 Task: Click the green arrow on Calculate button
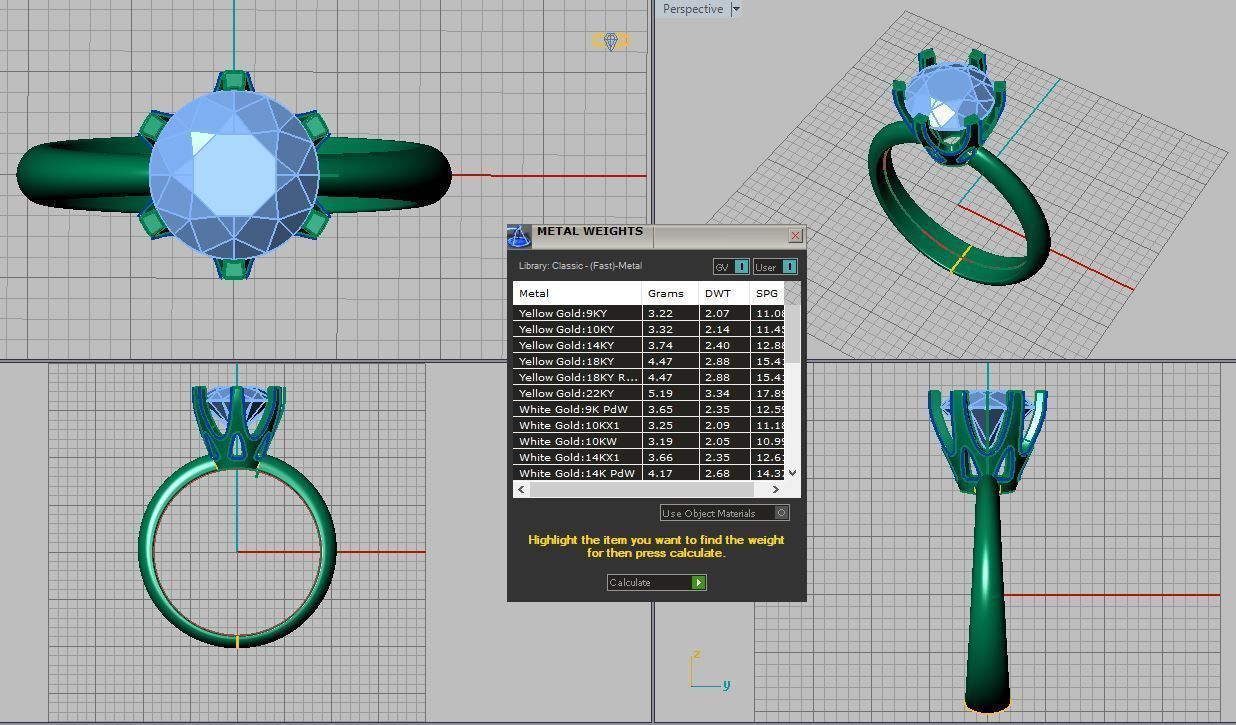(699, 582)
